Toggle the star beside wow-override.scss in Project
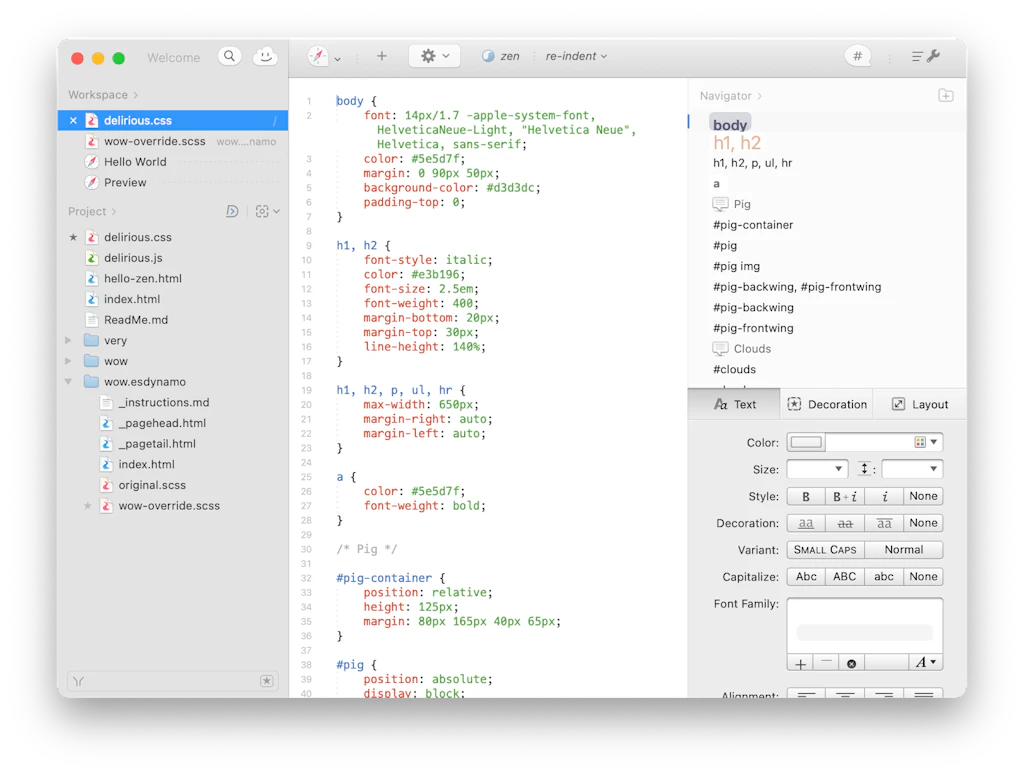 [88, 506]
